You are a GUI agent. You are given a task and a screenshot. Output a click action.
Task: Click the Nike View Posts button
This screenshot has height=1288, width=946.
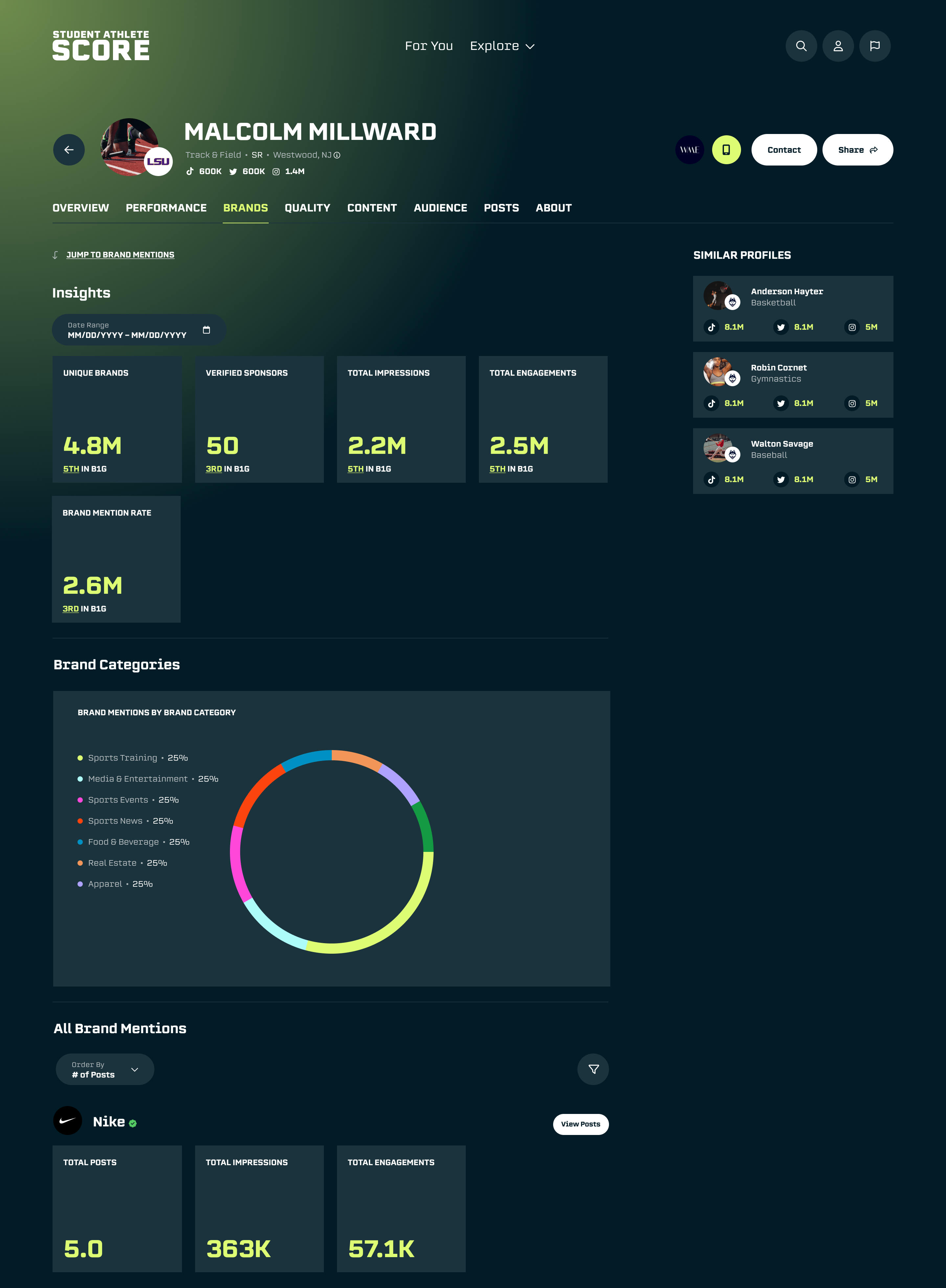click(x=581, y=1124)
